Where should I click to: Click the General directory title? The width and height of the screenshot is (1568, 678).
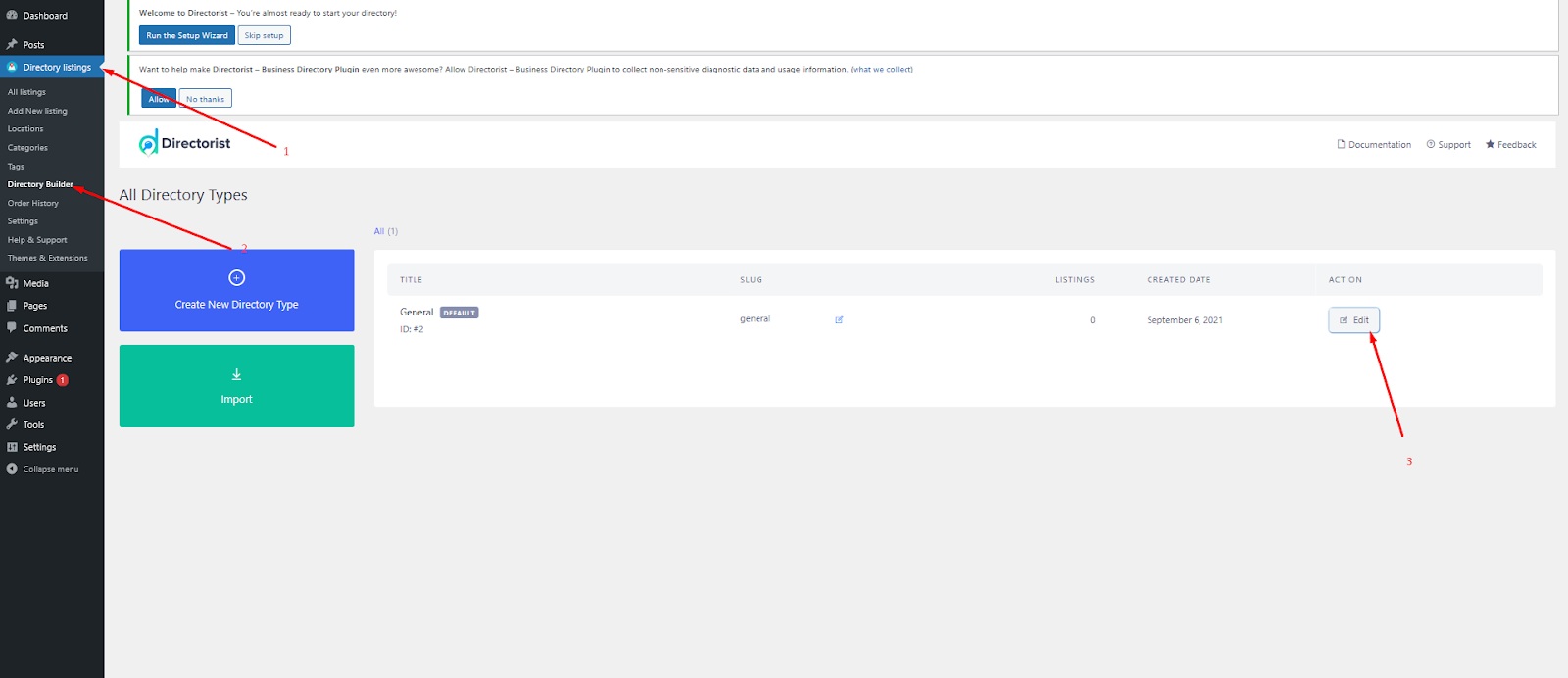416,313
